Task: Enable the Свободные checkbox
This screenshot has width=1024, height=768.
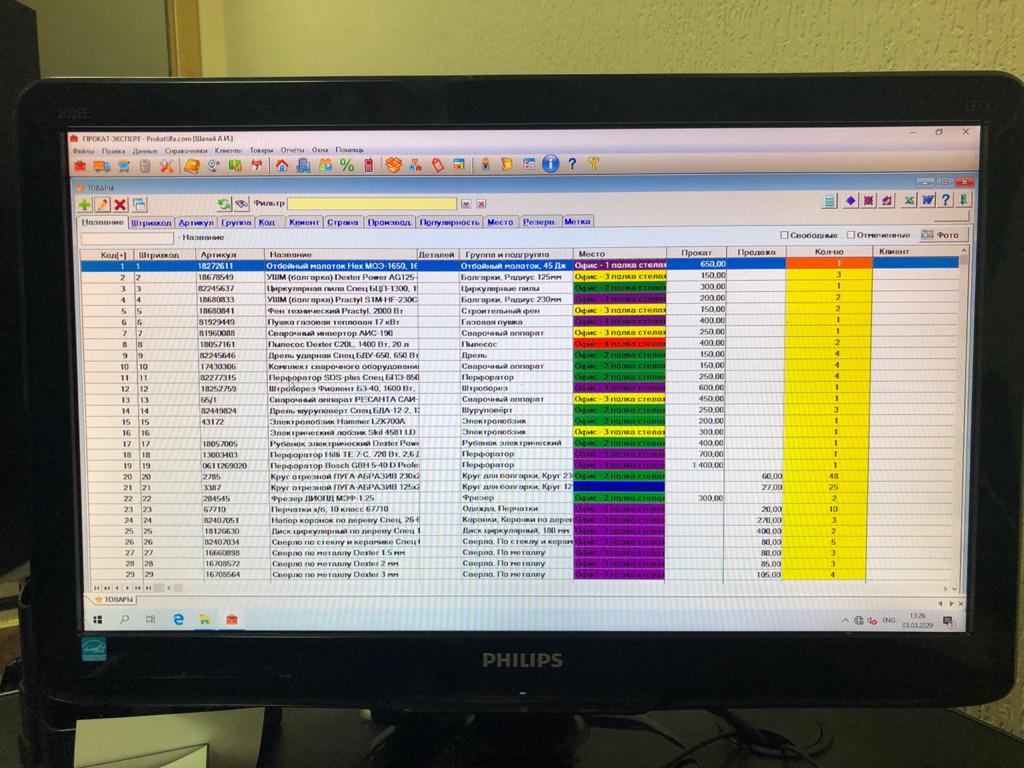Action: pos(782,235)
